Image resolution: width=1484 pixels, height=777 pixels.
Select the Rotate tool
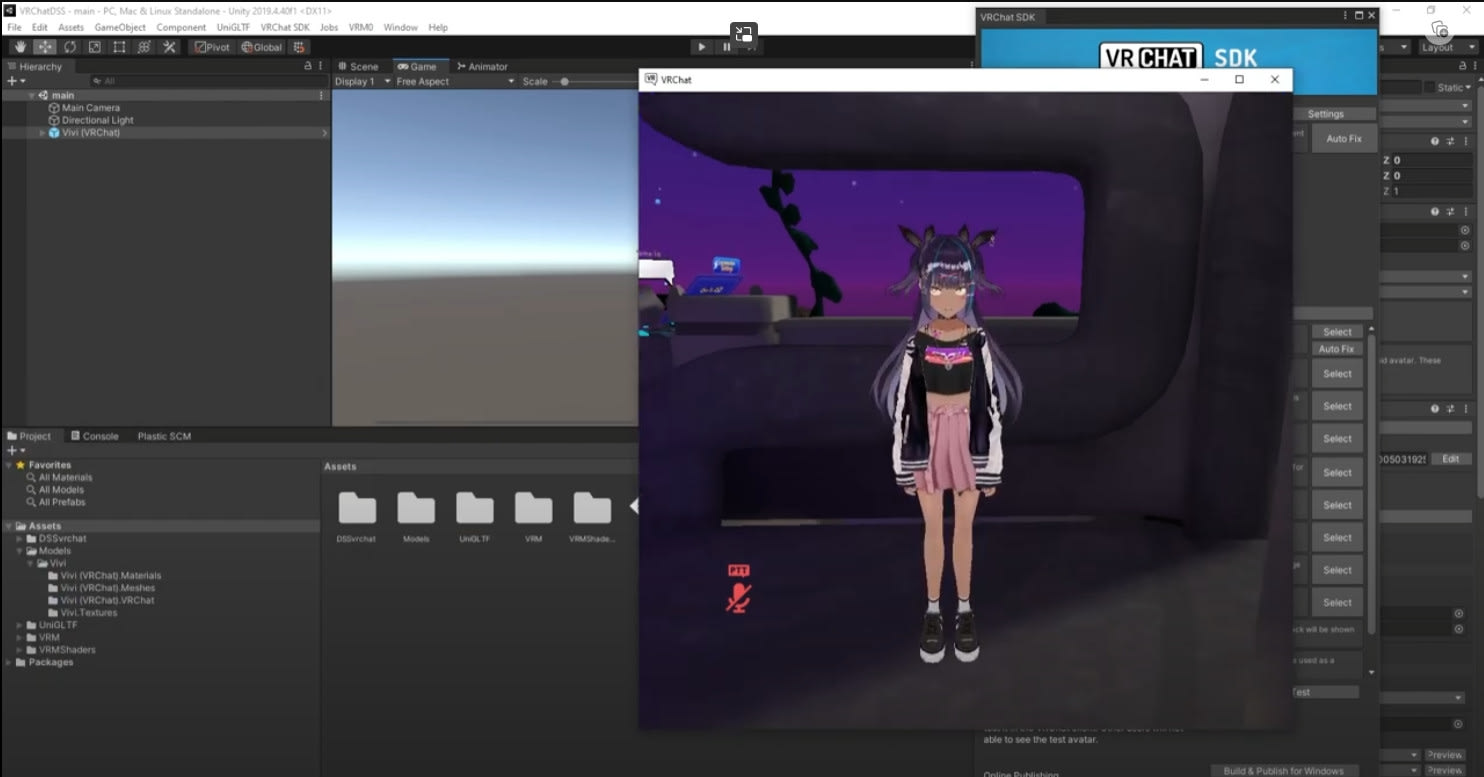click(70, 47)
